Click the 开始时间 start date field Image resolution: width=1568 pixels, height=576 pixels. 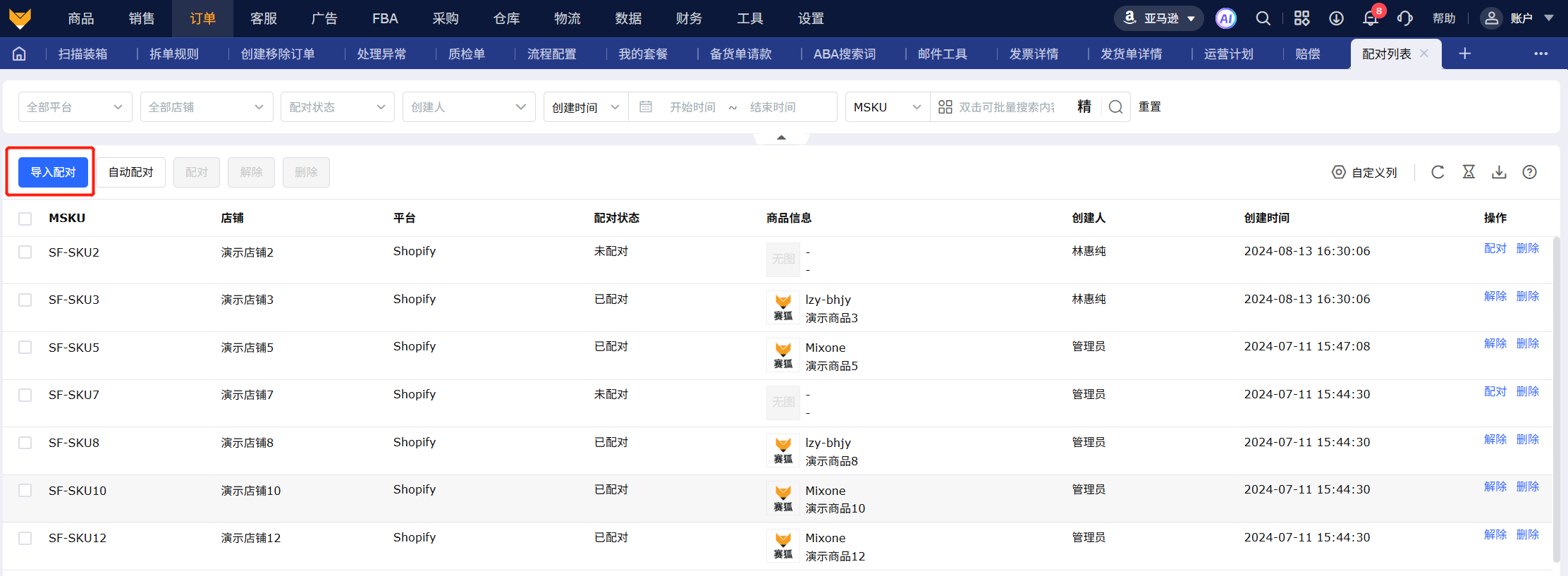(692, 106)
